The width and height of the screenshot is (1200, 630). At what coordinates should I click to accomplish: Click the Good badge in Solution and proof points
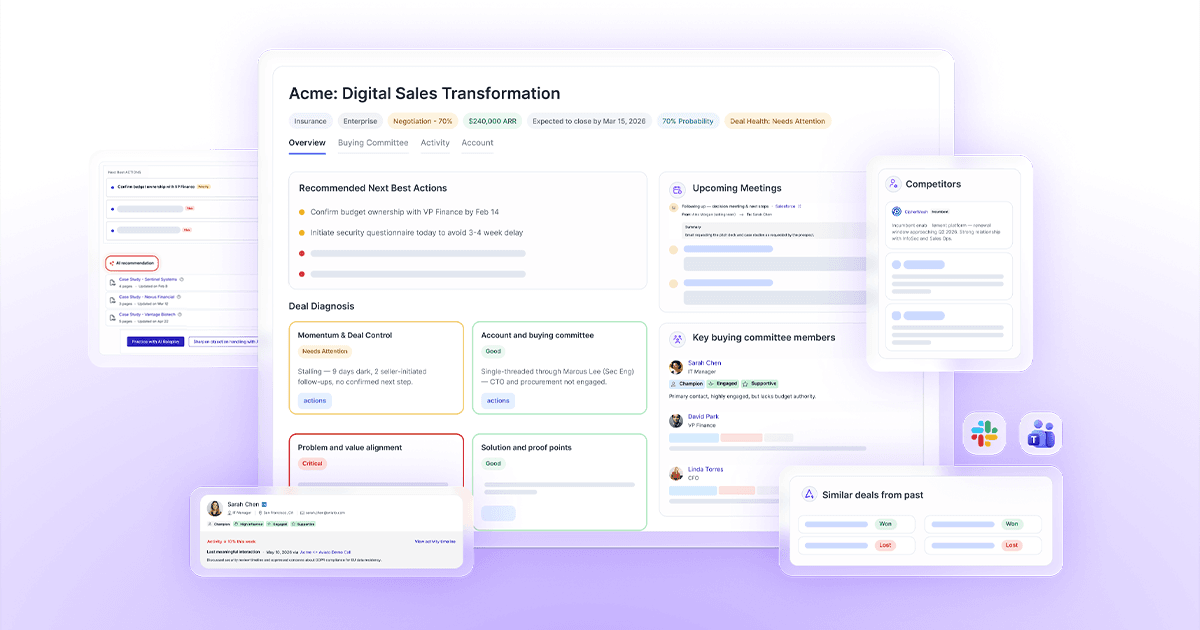tap(493, 464)
